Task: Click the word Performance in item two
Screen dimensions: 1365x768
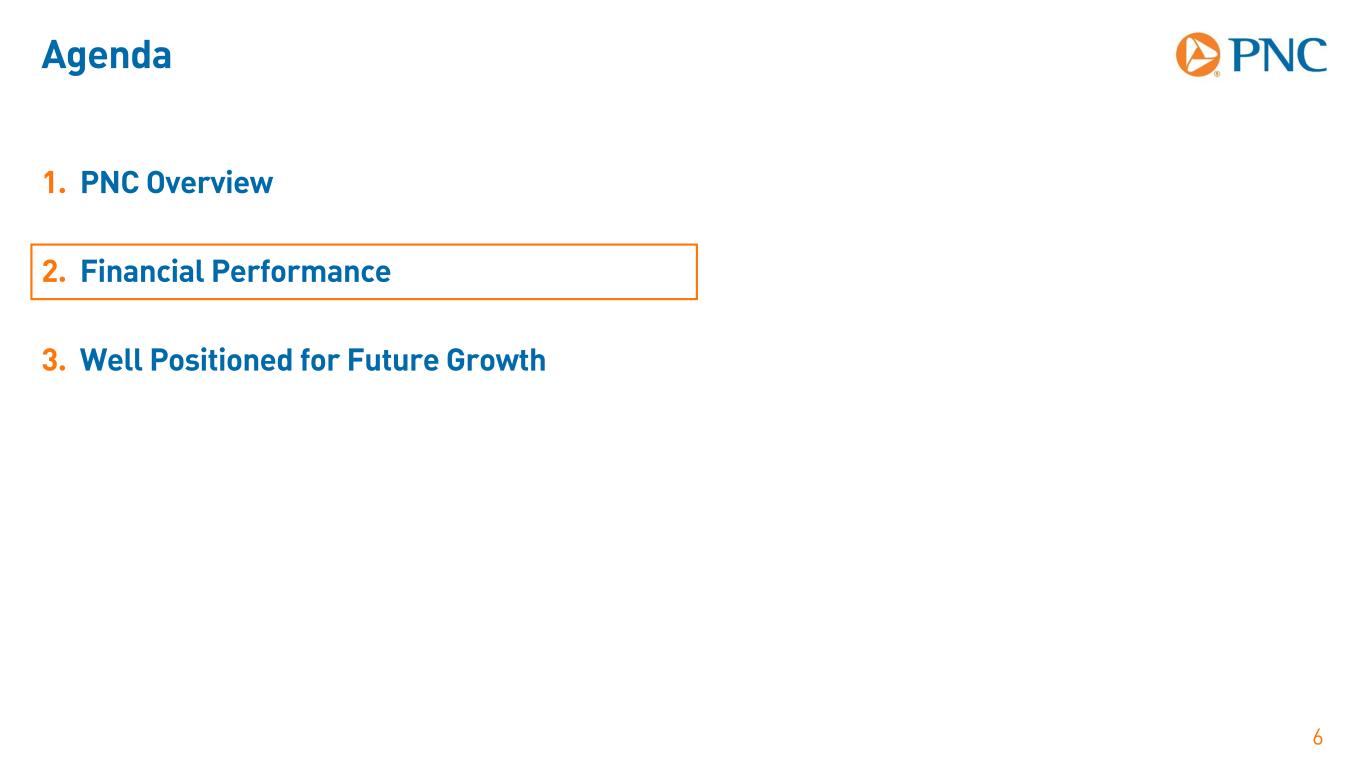Action: (x=300, y=272)
